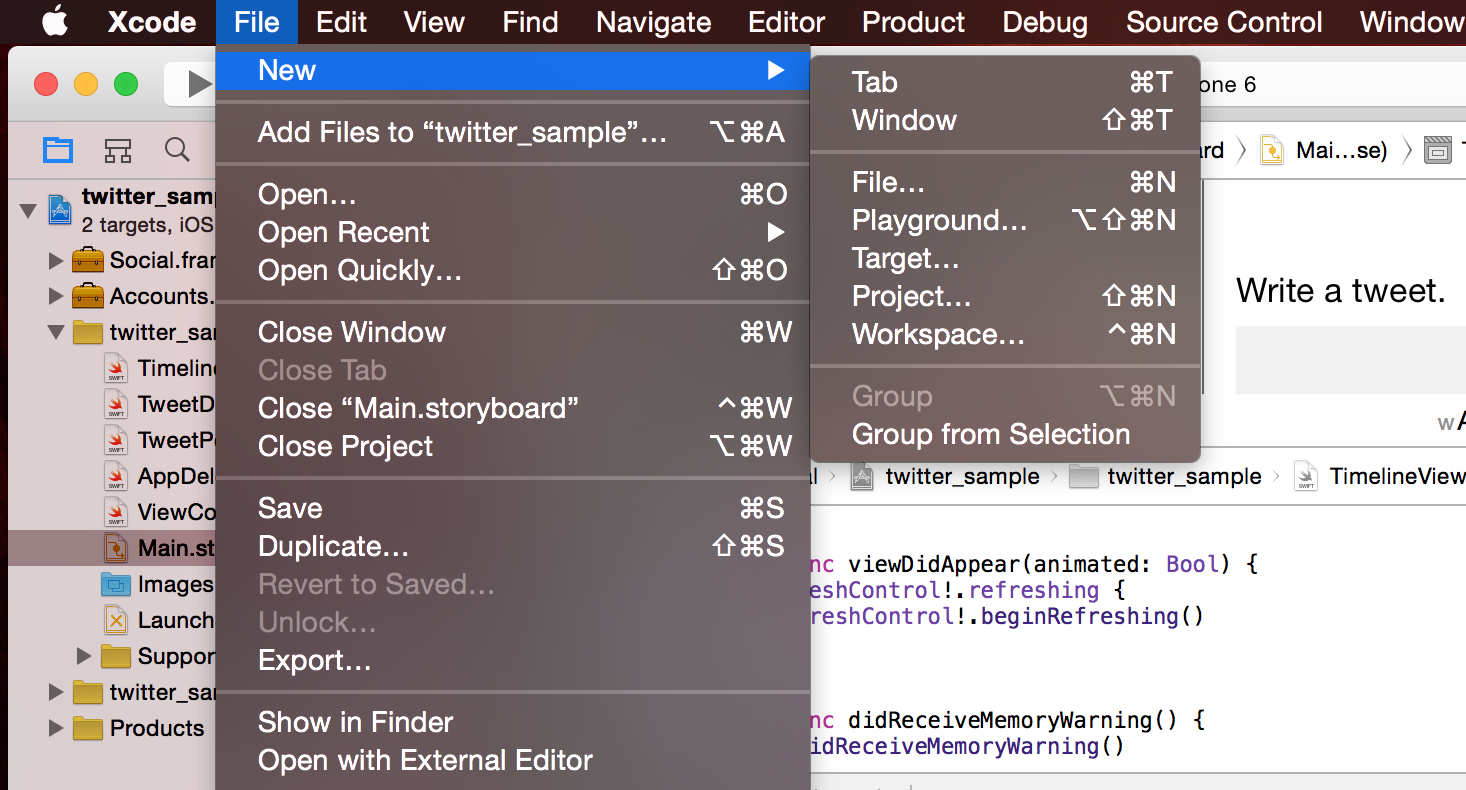Click the TimelineView swift icon in the jump bar

coord(1305,477)
